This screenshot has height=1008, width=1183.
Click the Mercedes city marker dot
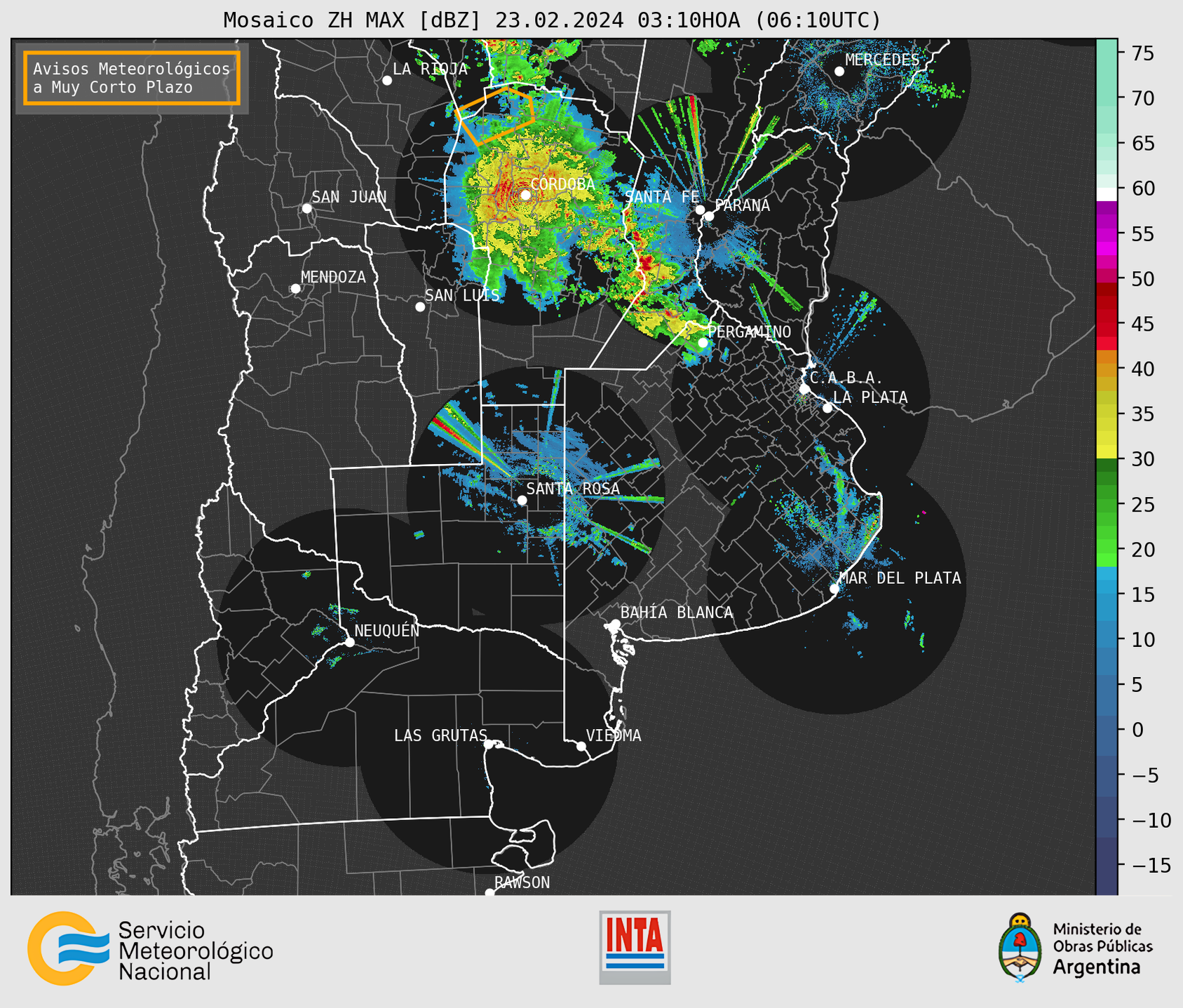point(839,71)
